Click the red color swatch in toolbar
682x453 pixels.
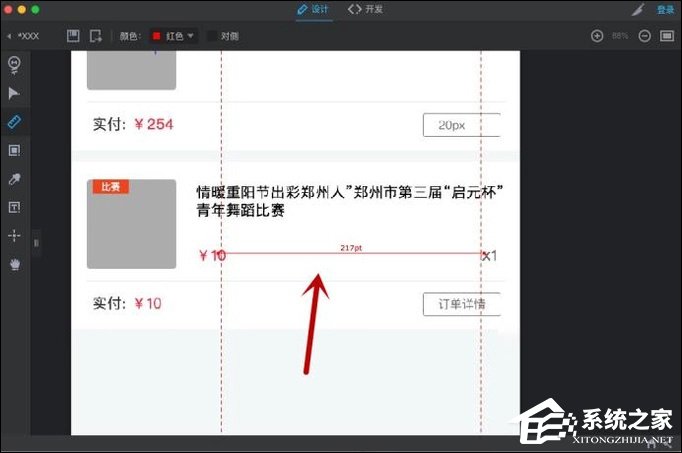[x=157, y=36]
